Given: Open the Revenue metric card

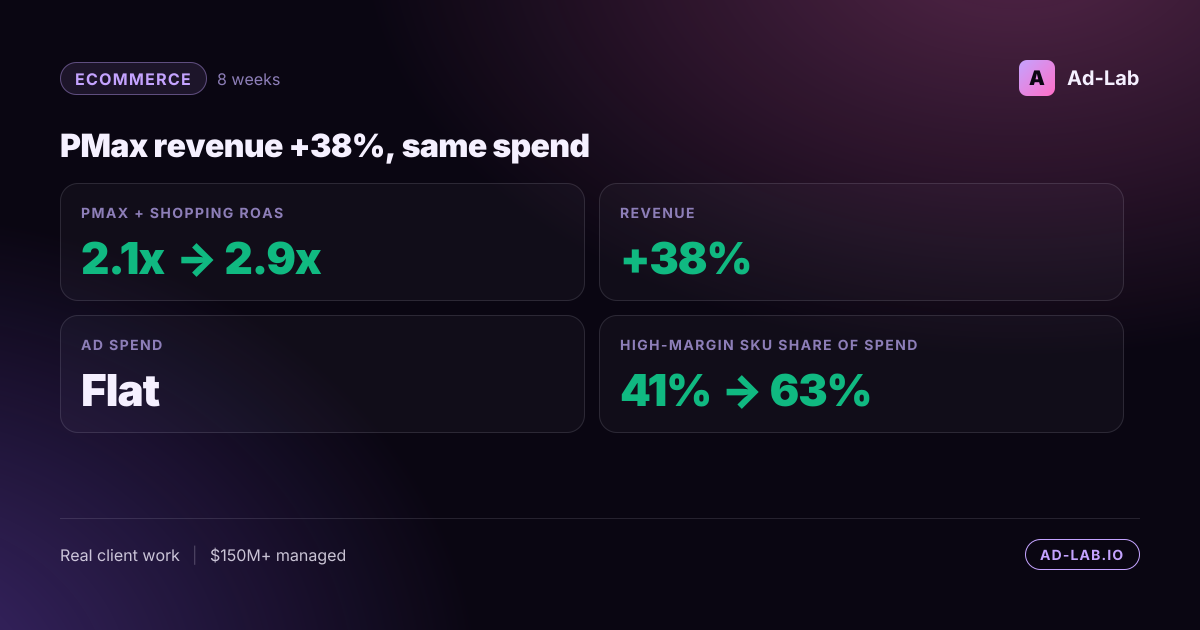Looking at the screenshot, I should tap(861, 242).
